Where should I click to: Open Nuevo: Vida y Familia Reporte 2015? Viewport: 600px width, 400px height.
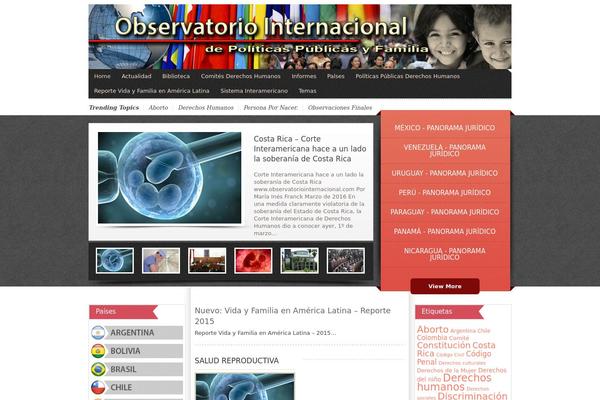tap(292, 316)
